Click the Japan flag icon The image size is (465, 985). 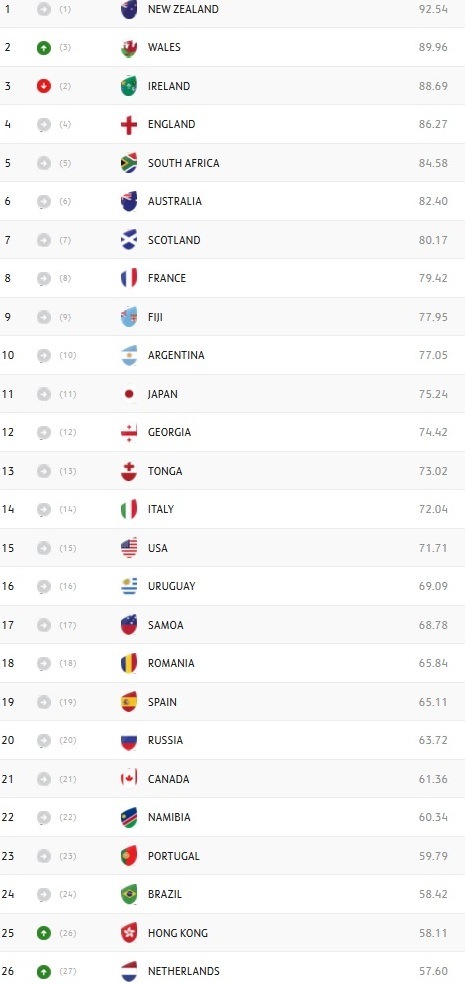click(129, 395)
